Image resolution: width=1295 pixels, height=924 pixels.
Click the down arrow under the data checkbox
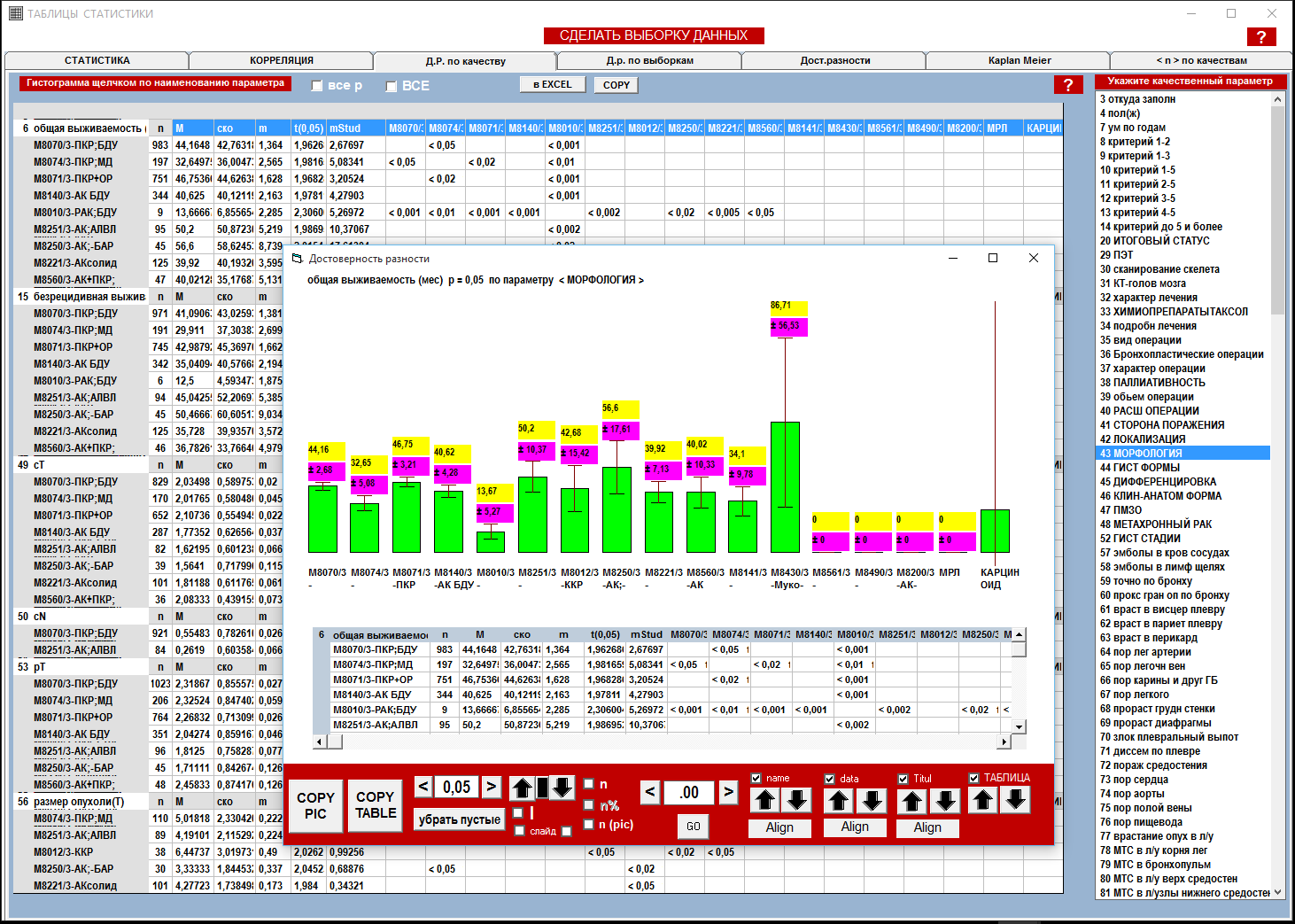point(872,801)
